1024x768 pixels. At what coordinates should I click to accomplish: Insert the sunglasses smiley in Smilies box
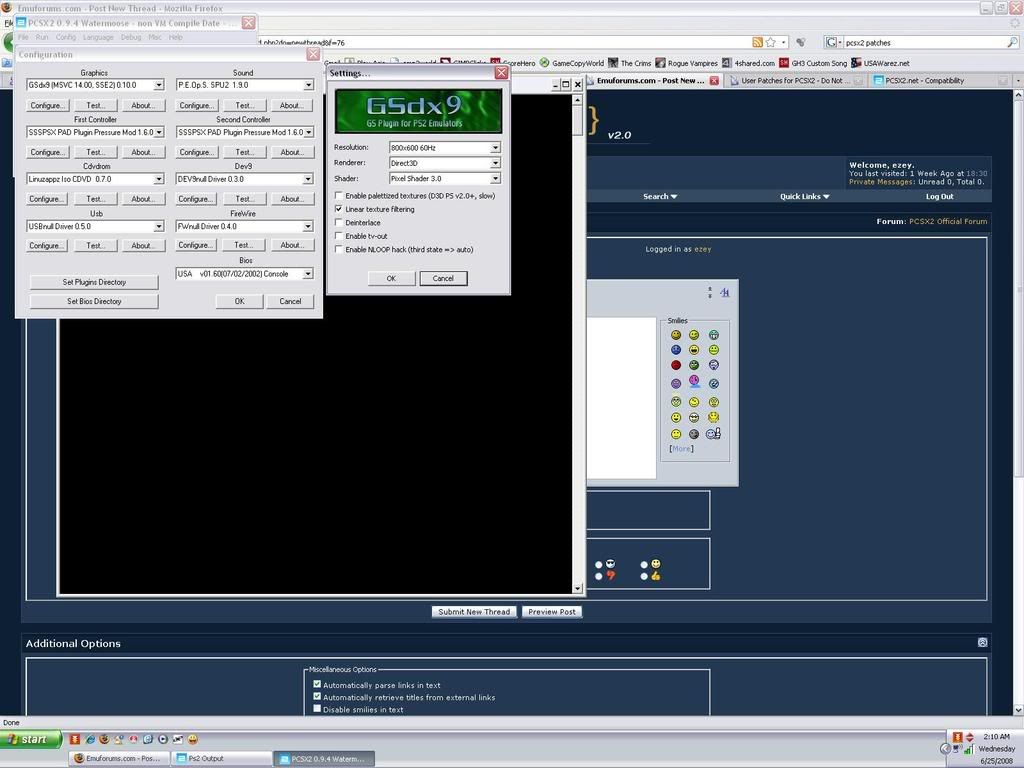[694, 417]
